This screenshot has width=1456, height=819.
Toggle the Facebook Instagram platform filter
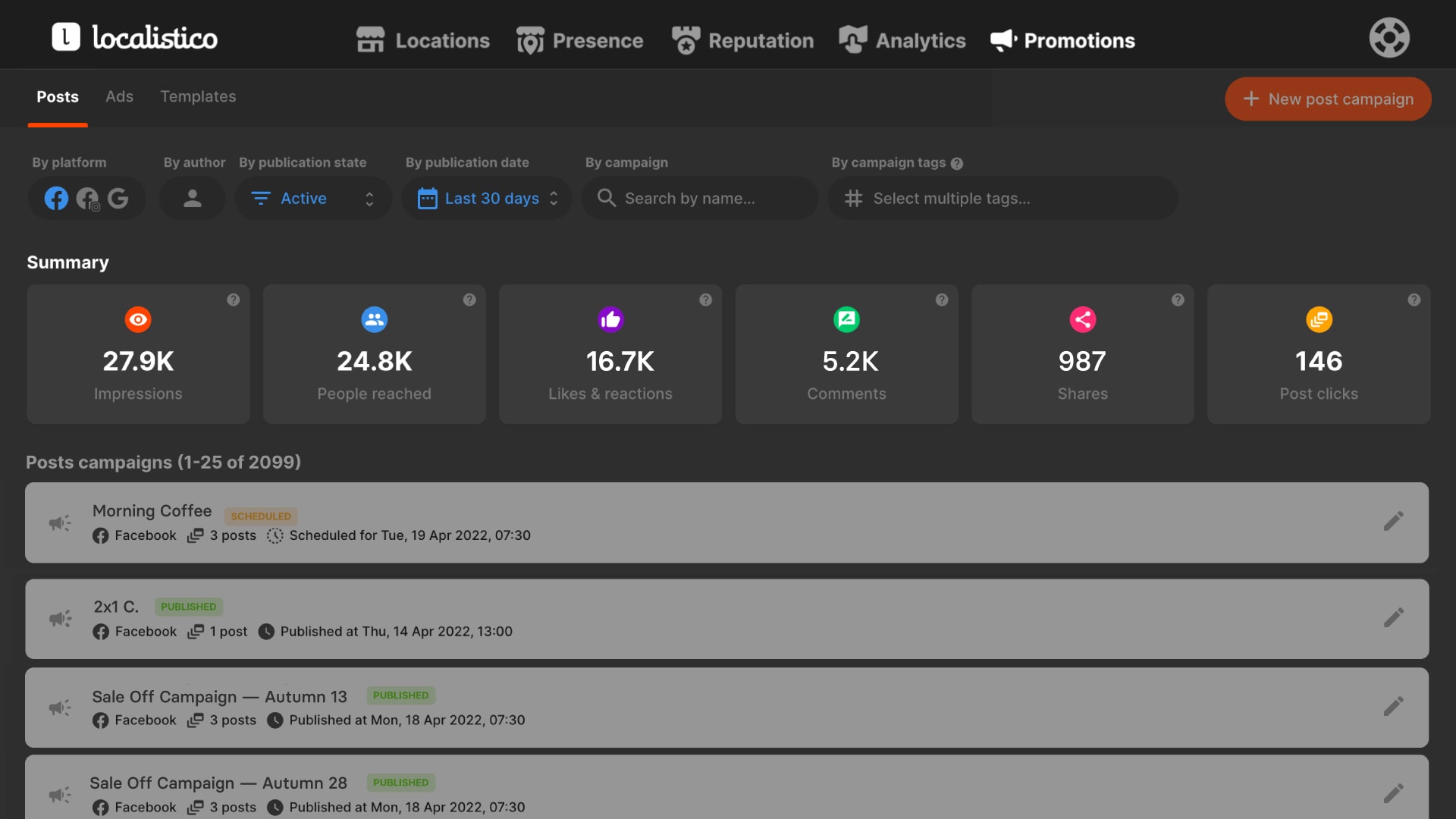[x=88, y=199]
